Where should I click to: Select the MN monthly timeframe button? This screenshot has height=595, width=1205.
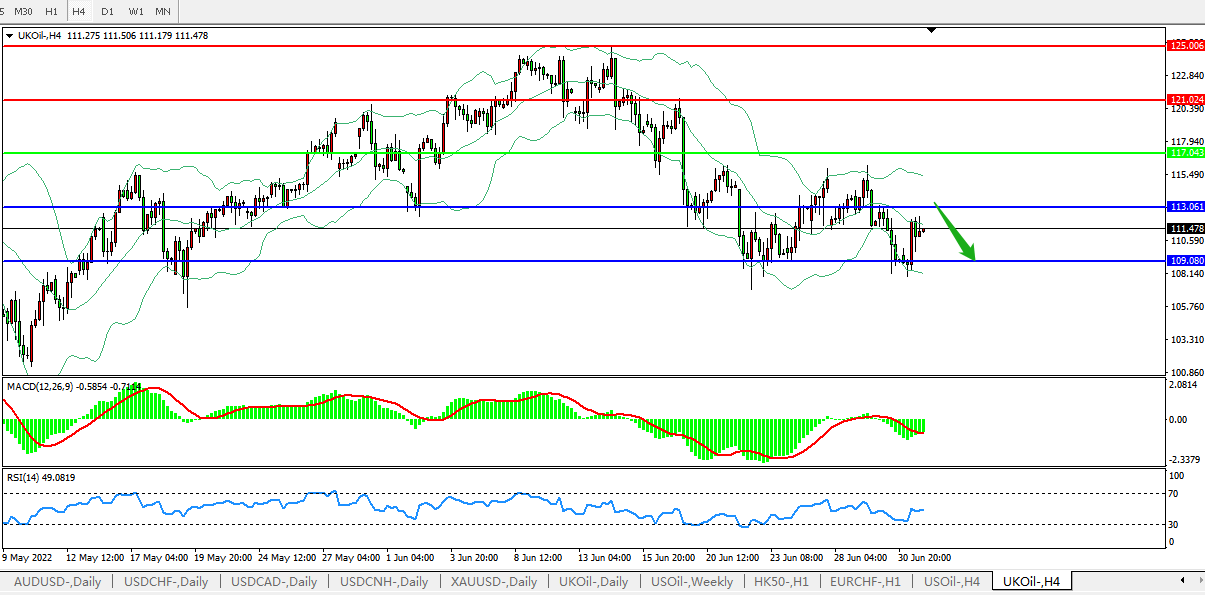click(x=162, y=11)
